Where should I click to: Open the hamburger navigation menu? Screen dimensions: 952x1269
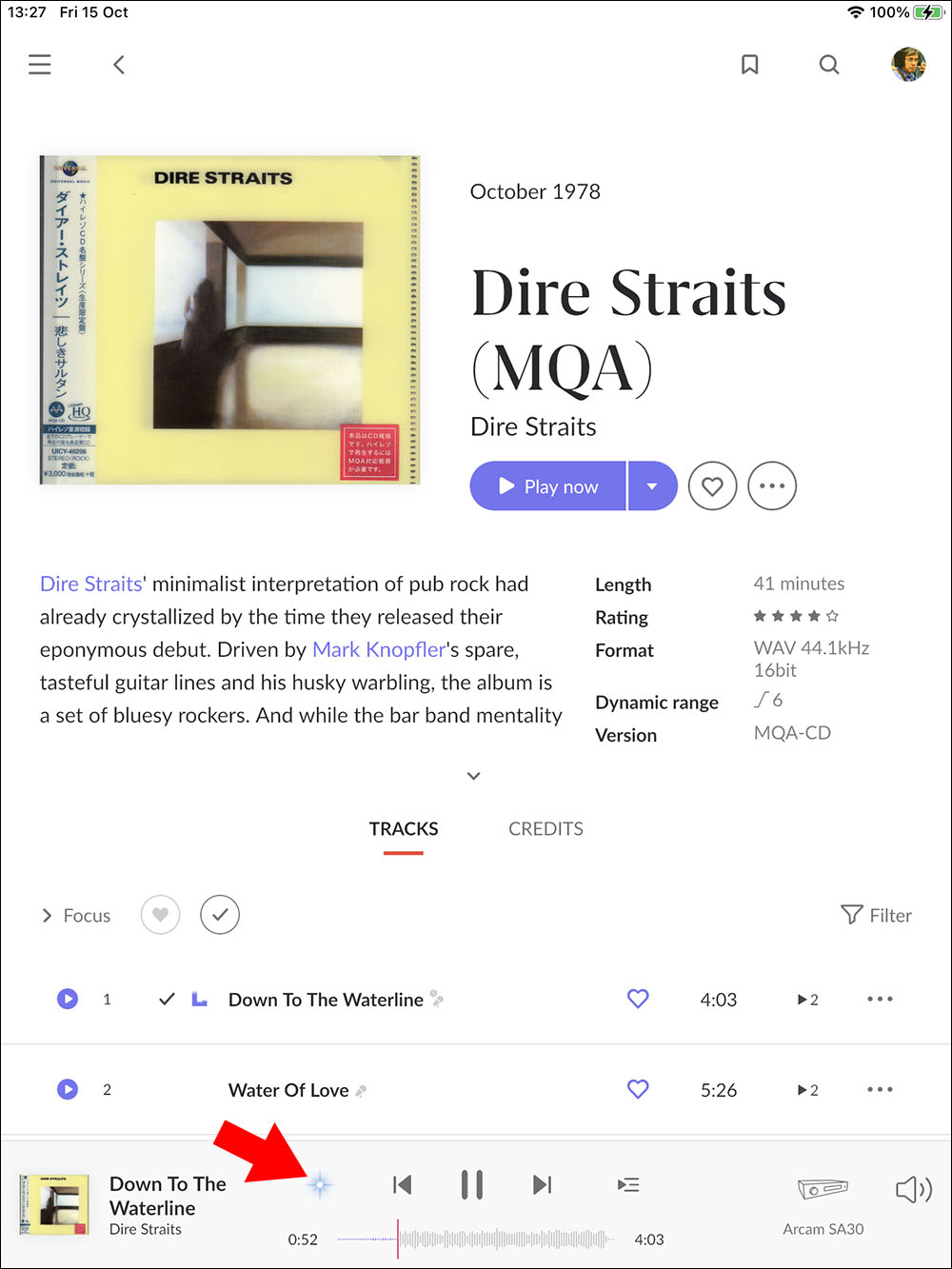click(x=39, y=65)
